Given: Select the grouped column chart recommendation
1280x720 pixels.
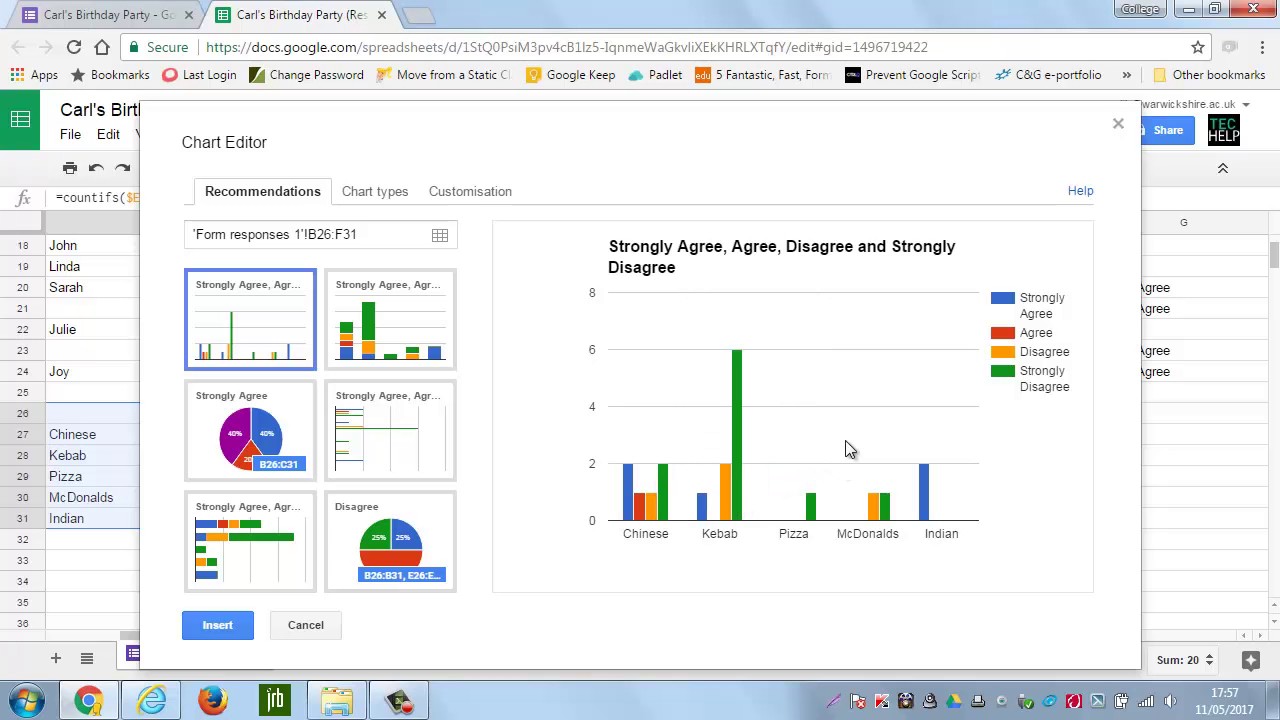Looking at the screenshot, I should 250,319.
